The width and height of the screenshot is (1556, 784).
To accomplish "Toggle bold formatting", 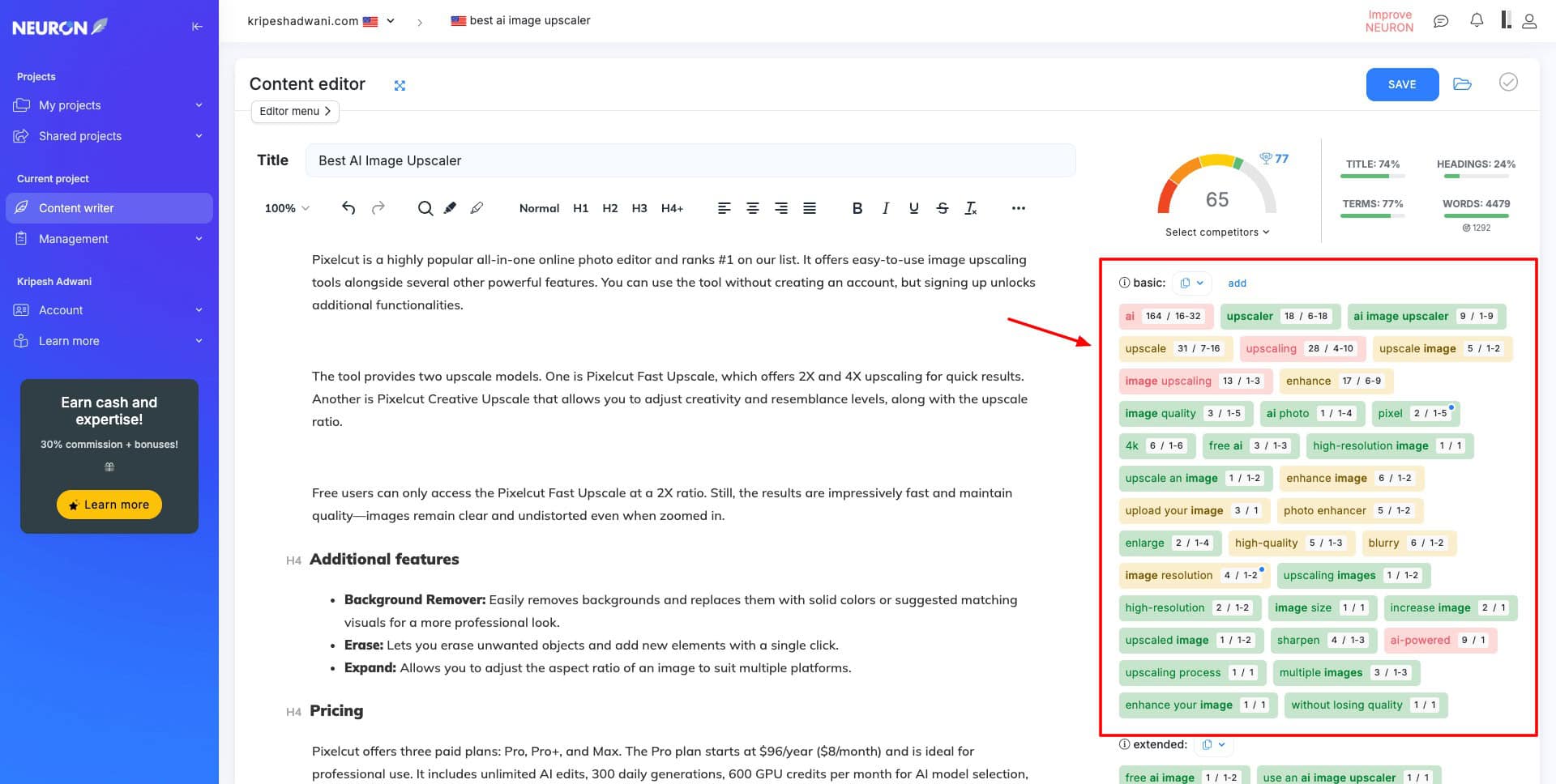I will click(x=857, y=208).
